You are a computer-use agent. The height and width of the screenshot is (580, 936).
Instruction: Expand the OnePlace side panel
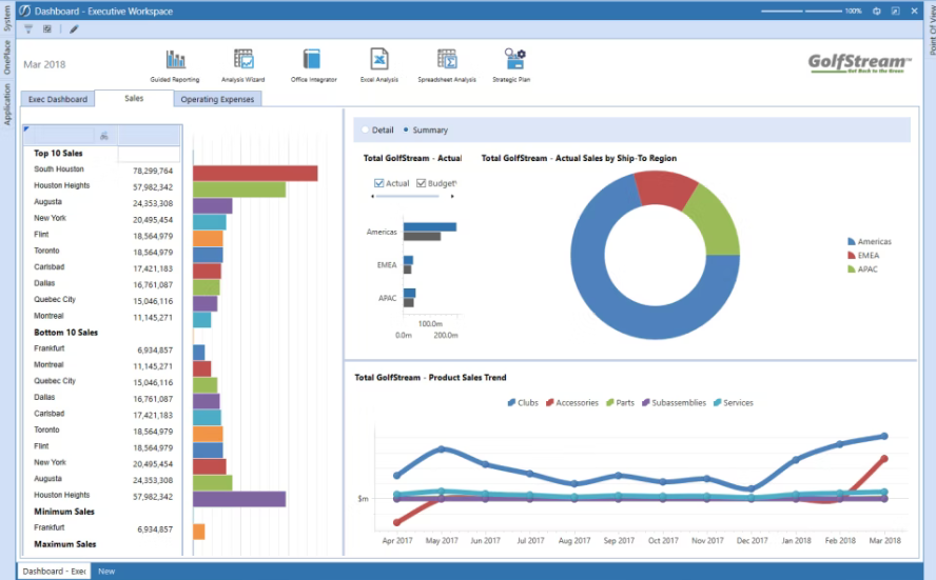pos(7,57)
